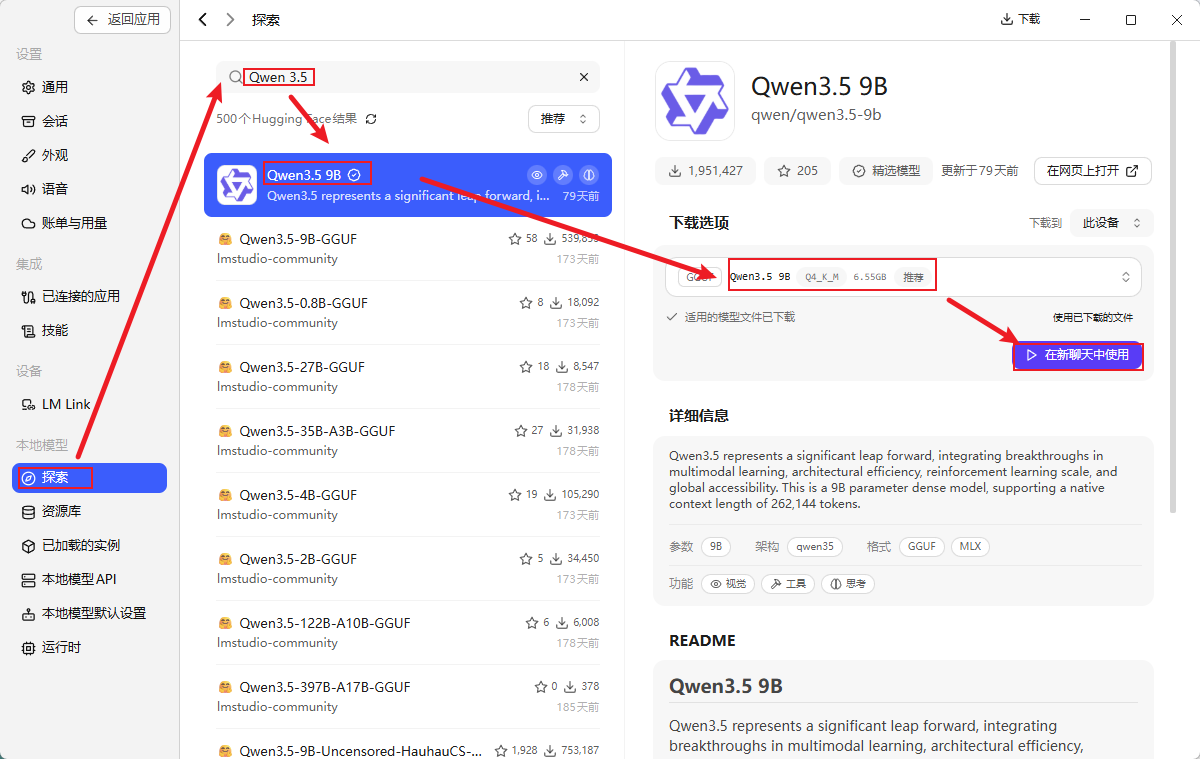Viewport: 1200px width, 759px height.
Task: Open 账单与用量 page
Action: coord(90,223)
